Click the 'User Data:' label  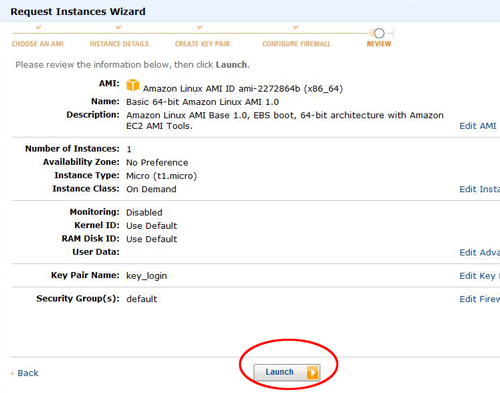tap(96, 252)
